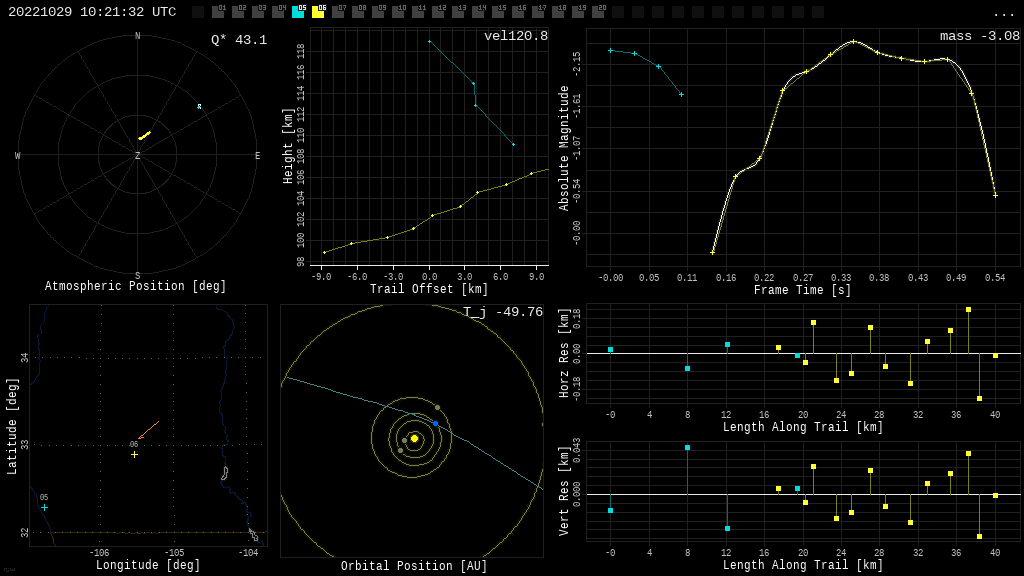Click the Orbital Position [AU] label

(x=414, y=566)
